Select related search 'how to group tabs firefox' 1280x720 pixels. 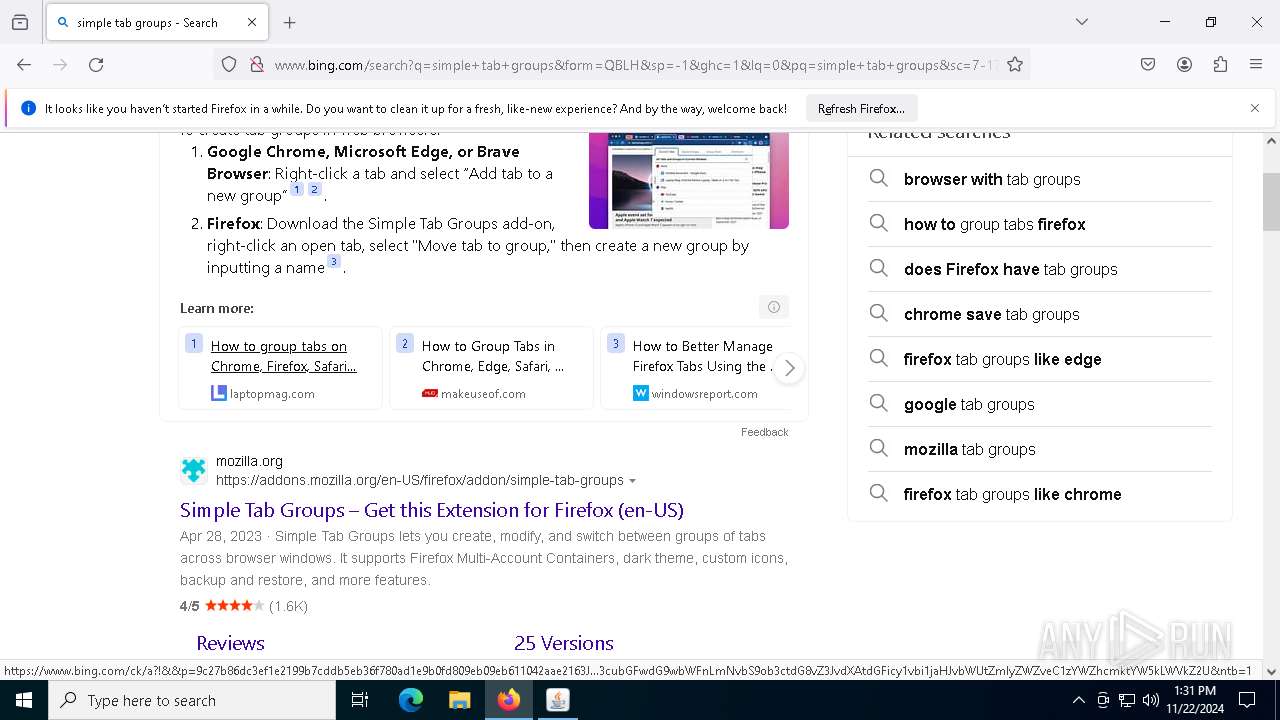coord(1040,224)
